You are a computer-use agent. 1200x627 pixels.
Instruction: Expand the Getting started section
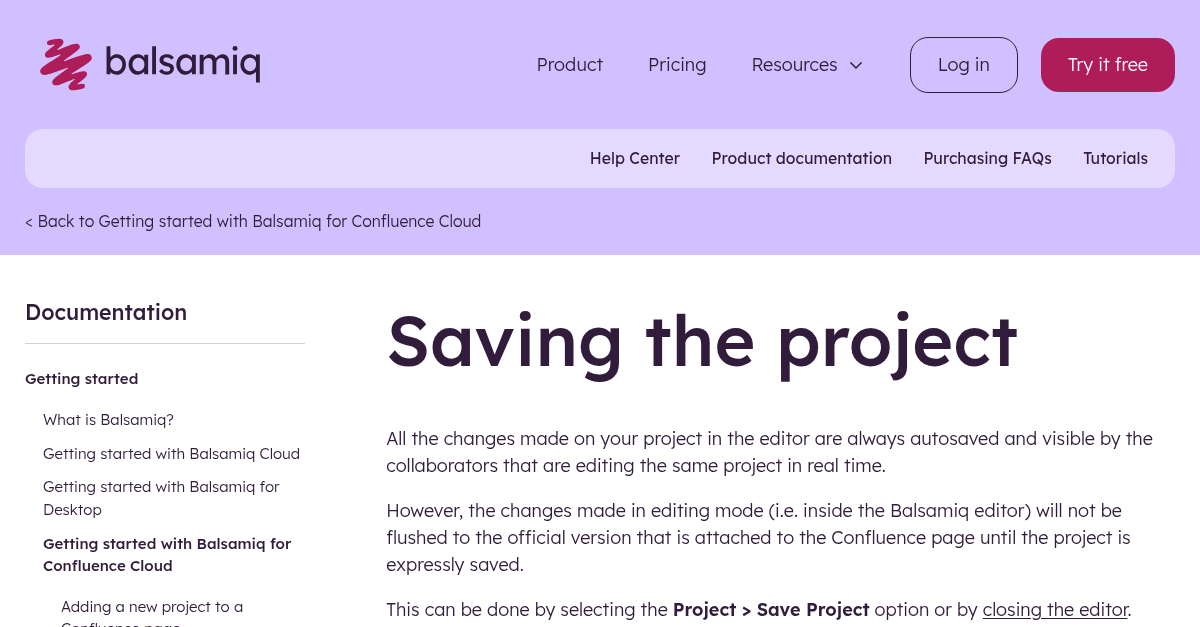coord(81,378)
